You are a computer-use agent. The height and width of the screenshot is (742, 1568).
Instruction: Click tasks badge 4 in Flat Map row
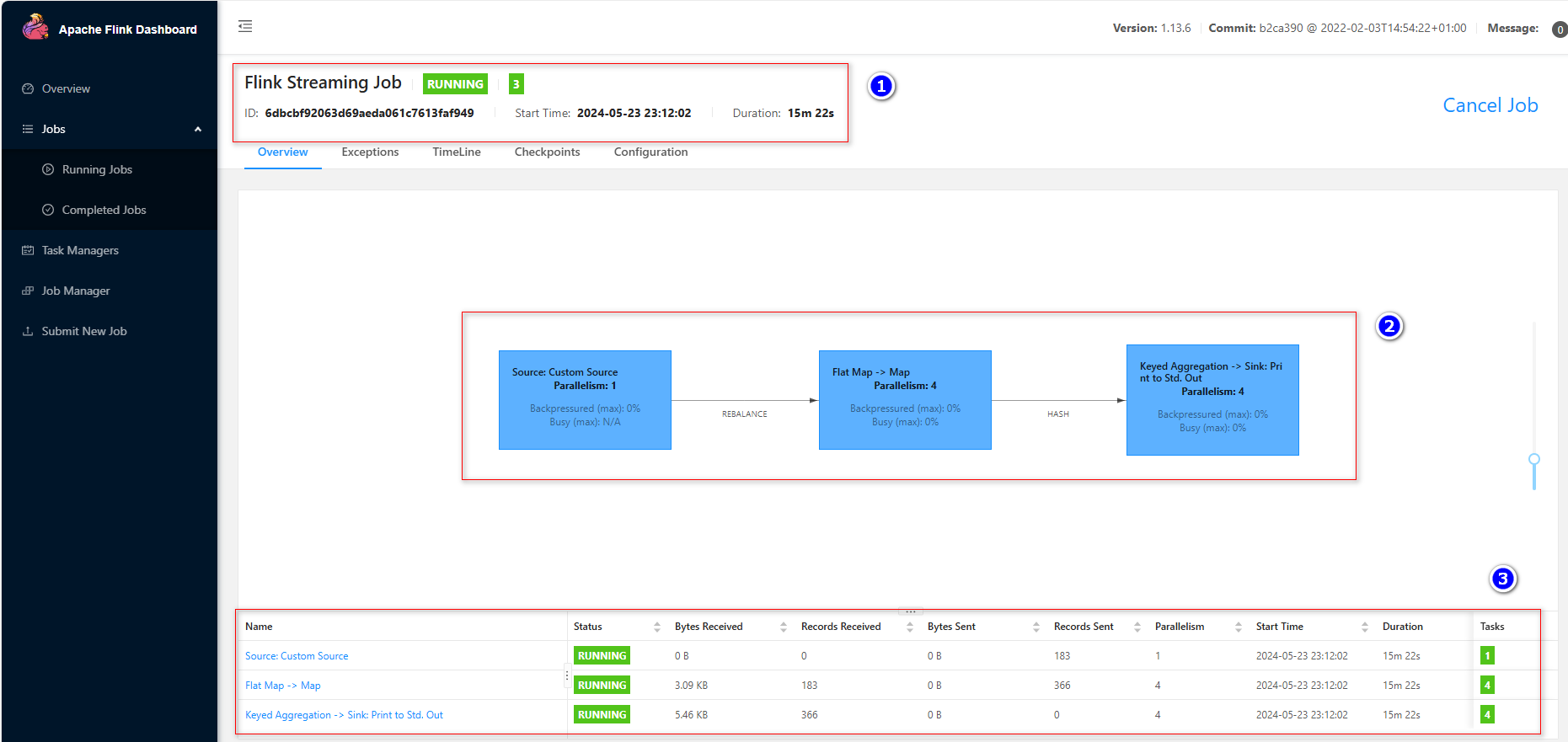tap(1487, 686)
